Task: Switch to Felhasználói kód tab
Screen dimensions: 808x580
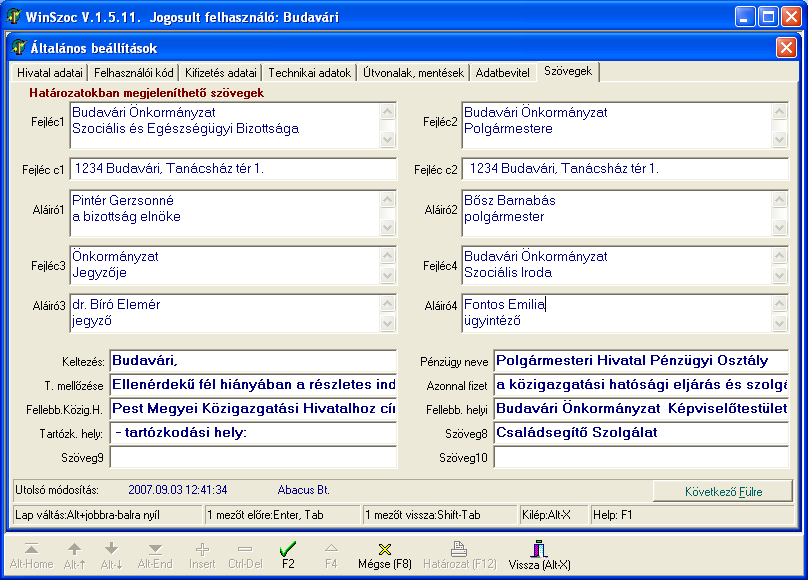Action: (x=133, y=73)
